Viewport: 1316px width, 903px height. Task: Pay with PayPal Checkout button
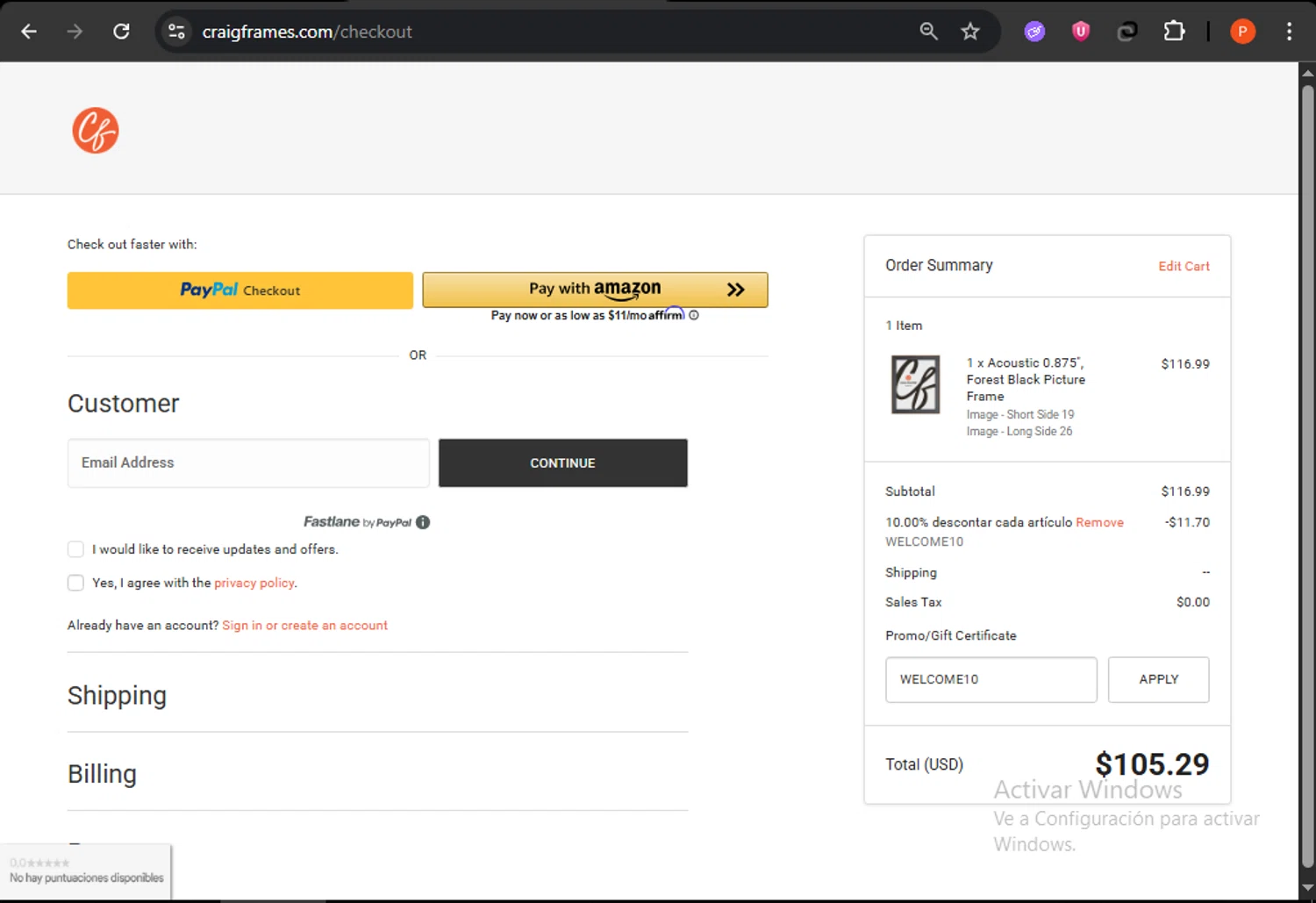click(x=240, y=290)
